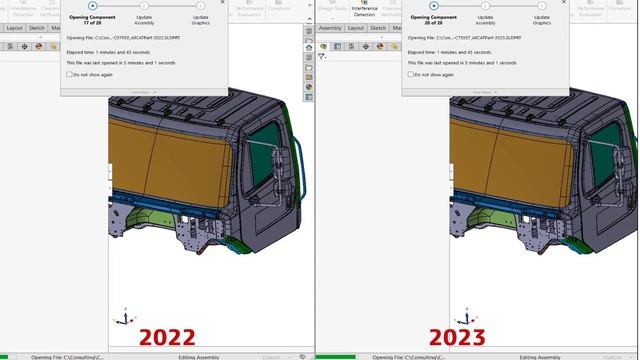Viewport: 640px width, 360px height.
Task: Tick 'Do not show again' in 2022 dialog
Action: [x=69, y=74]
